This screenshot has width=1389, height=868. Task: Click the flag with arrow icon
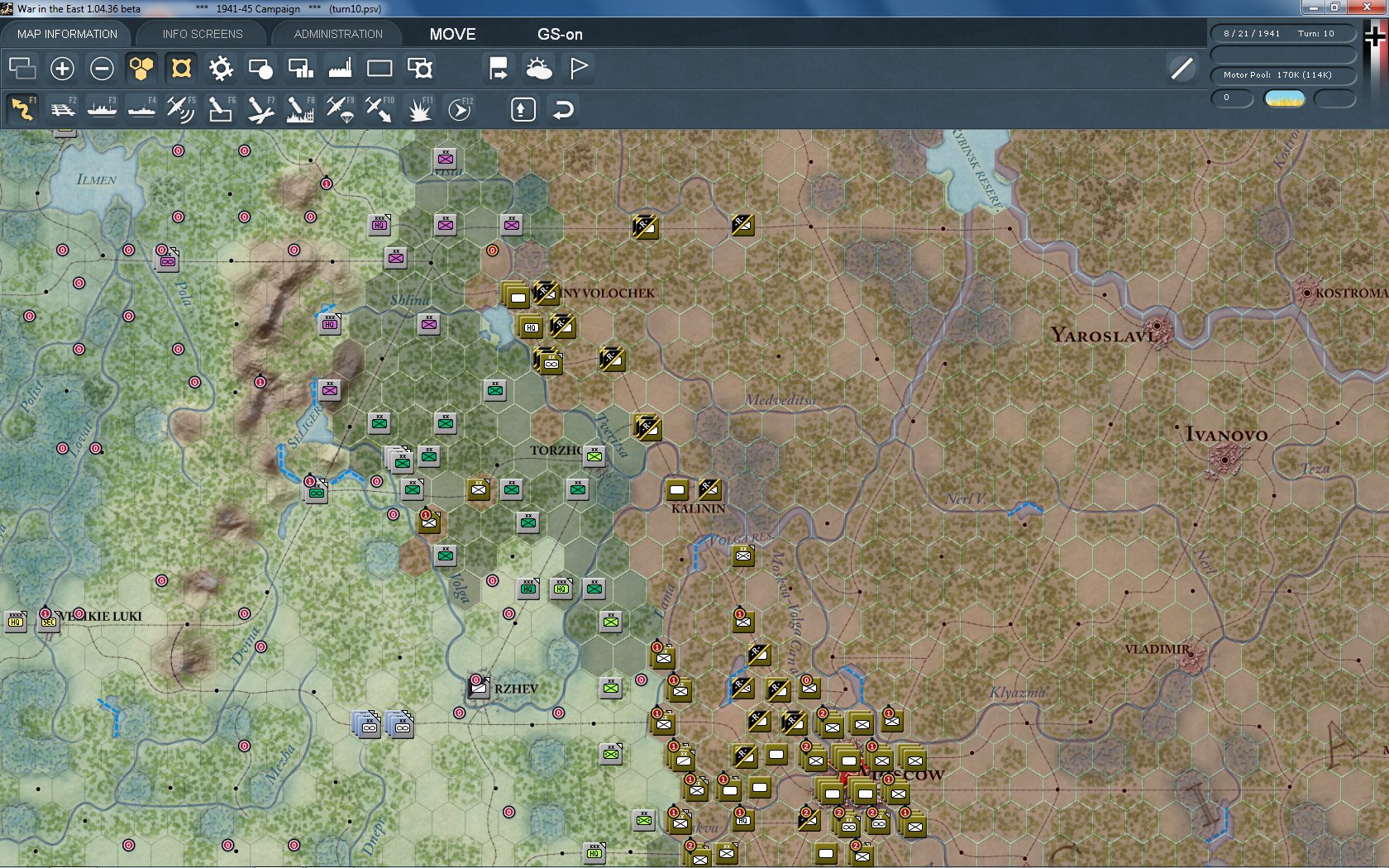(x=499, y=68)
